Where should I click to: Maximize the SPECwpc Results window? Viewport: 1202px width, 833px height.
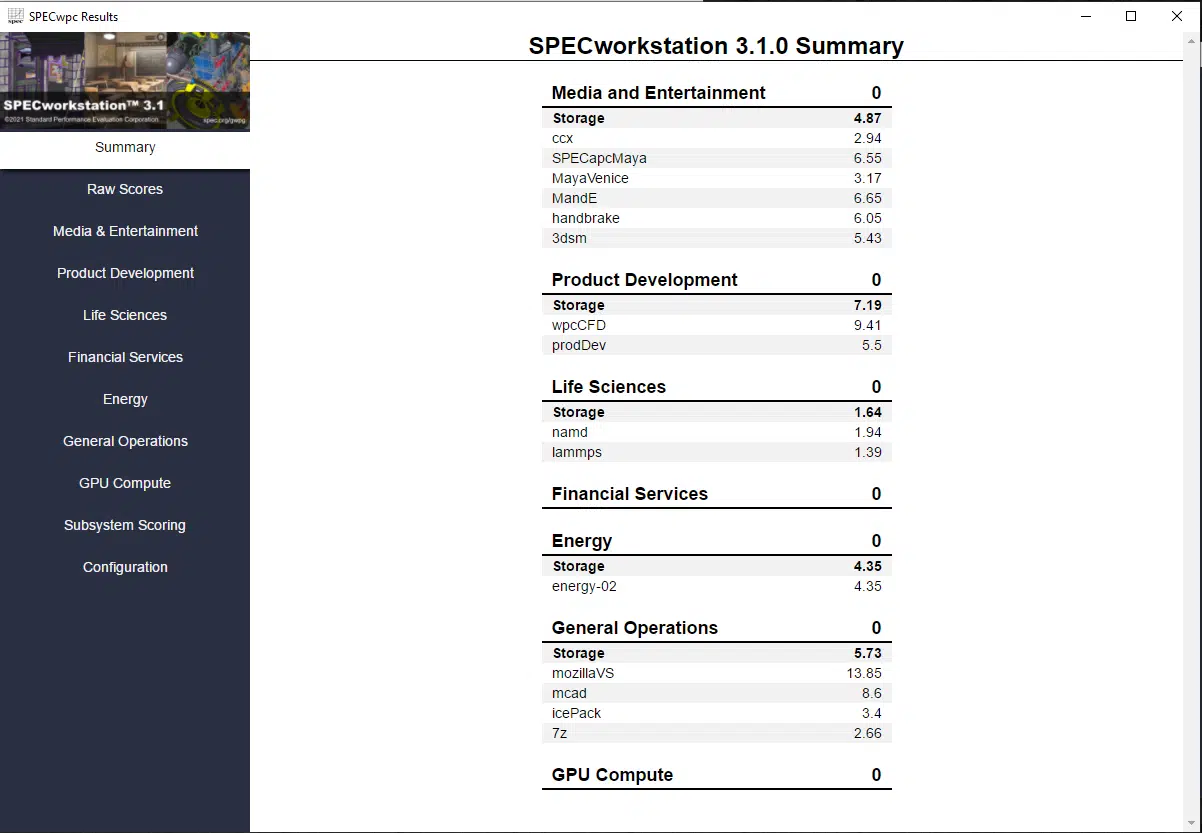point(1131,16)
